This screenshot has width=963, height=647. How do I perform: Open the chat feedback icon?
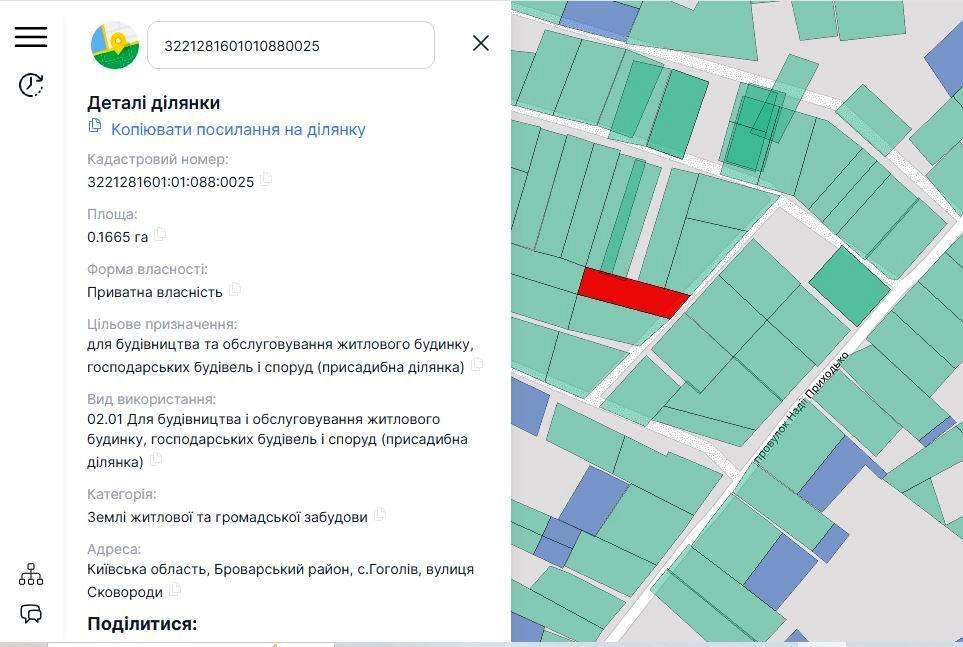pyautogui.click(x=31, y=613)
